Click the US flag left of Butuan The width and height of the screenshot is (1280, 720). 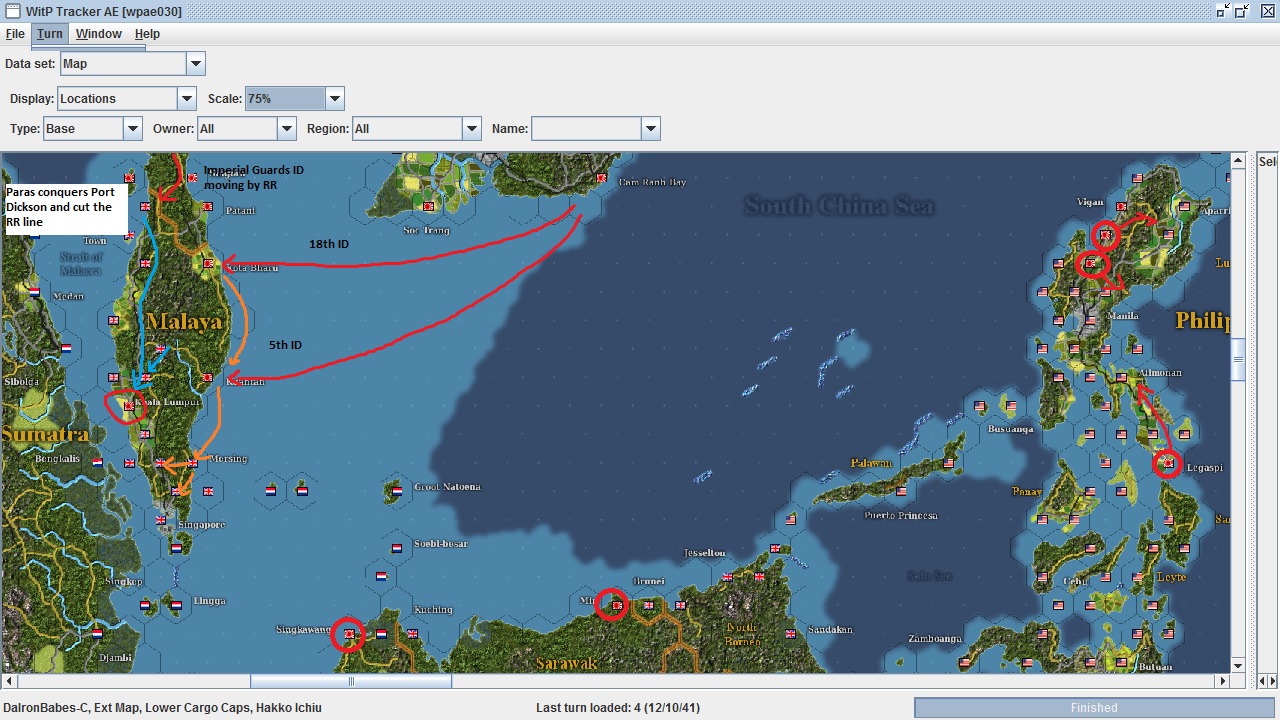pyautogui.click(x=1122, y=662)
